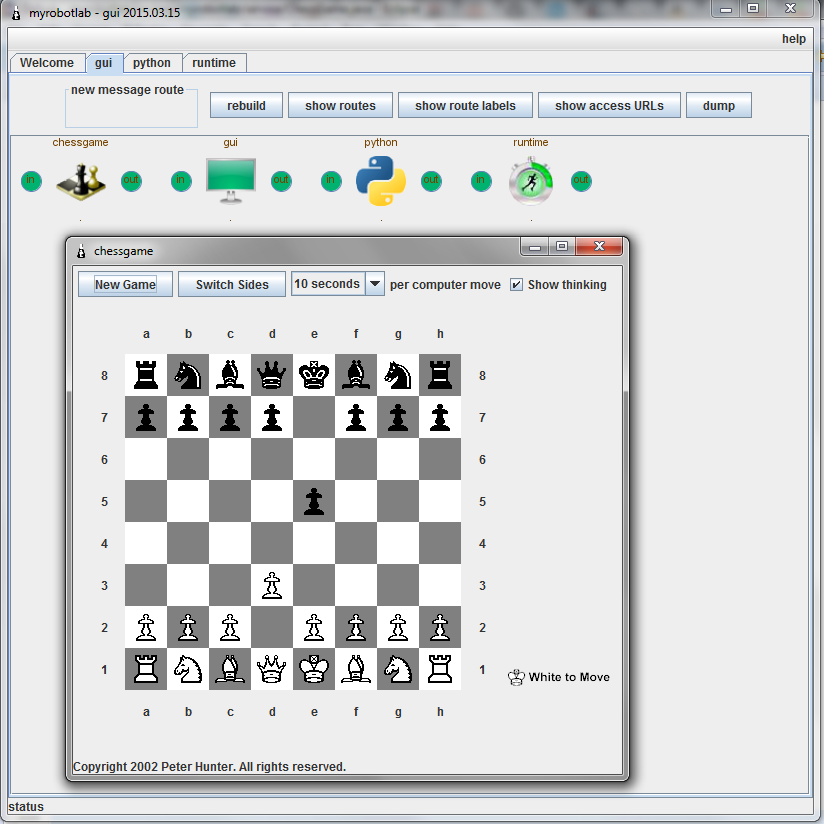Image resolution: width=824 pixels, height=824 pixels.
Task: Select the white rook on a1
Action: pos(146,669)
